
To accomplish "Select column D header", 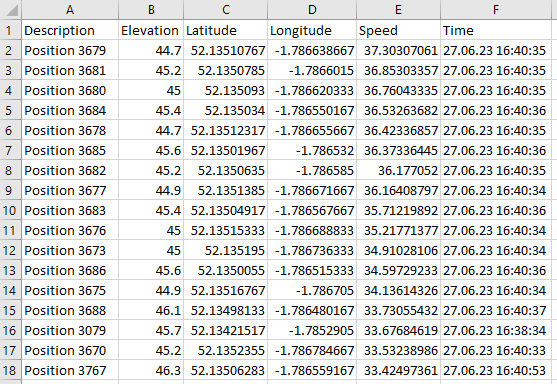I will (312, 10).
